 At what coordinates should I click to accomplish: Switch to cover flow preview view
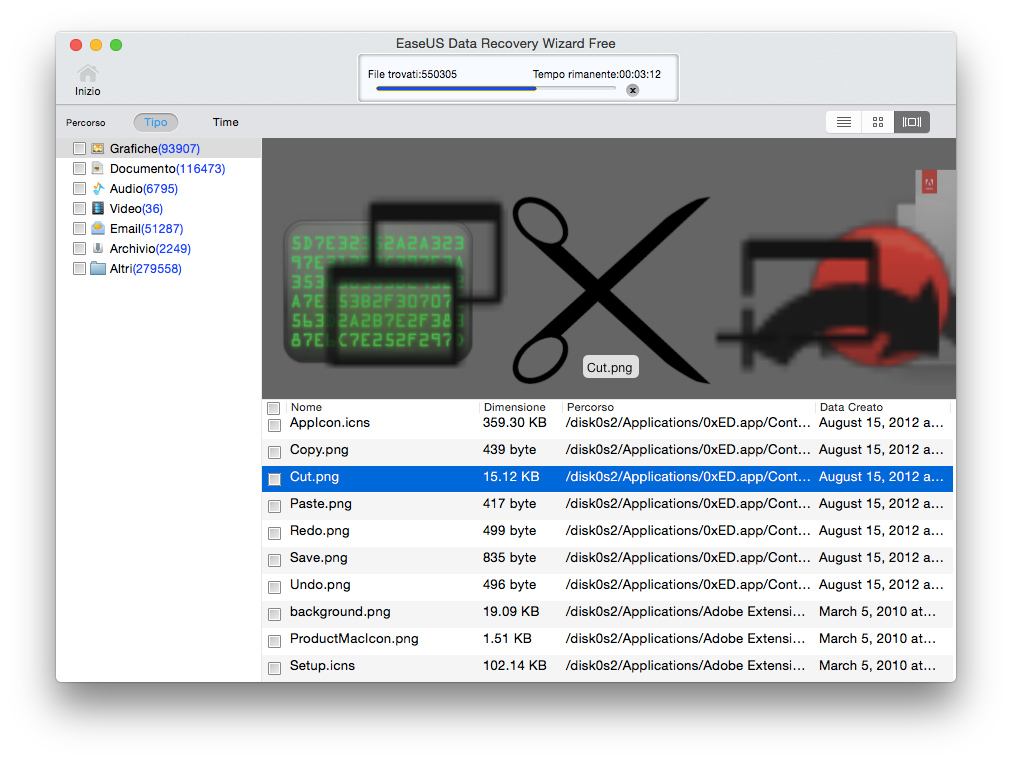[912, 122]
